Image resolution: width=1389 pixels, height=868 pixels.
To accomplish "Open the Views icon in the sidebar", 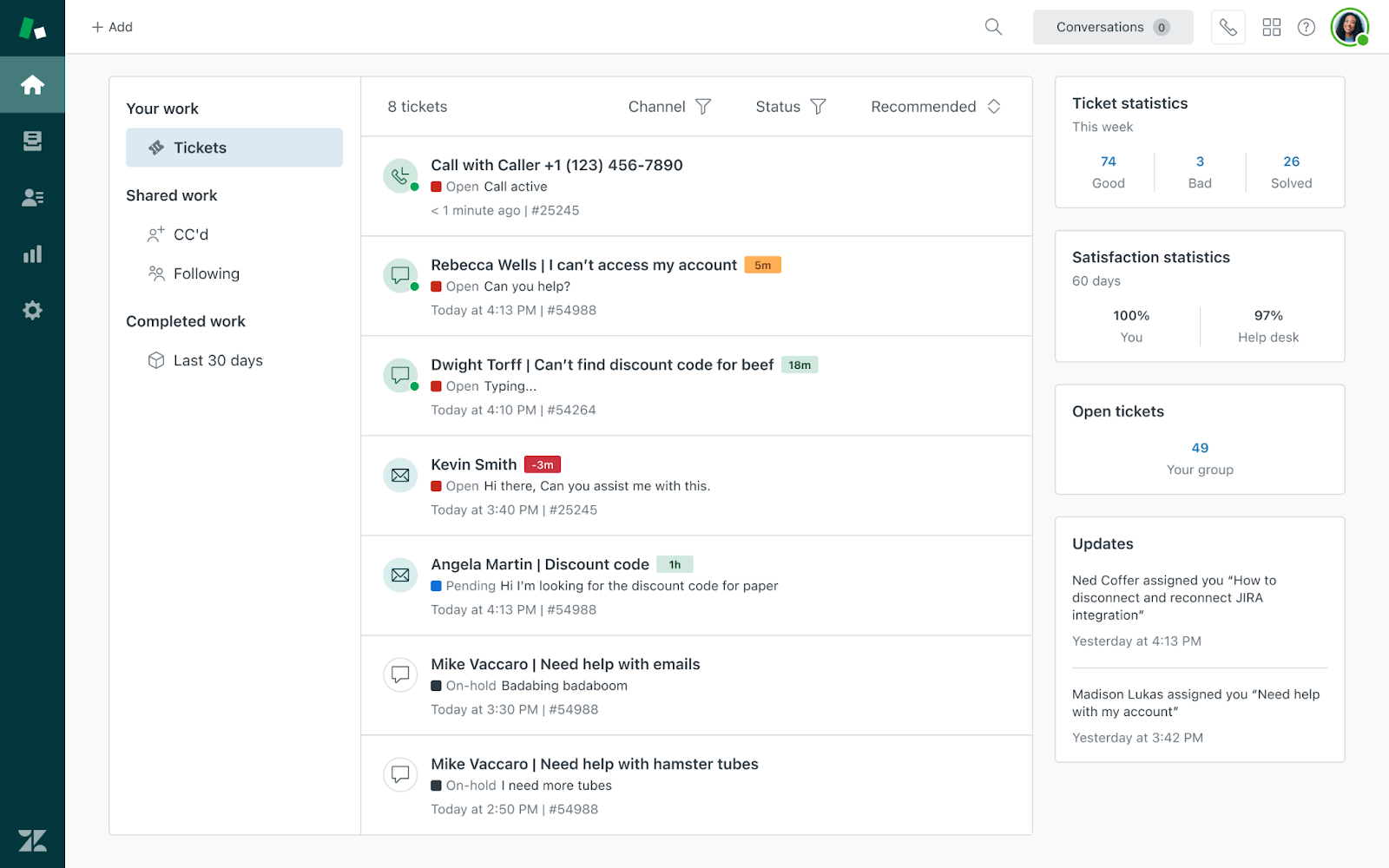I will tap(32, 141).
